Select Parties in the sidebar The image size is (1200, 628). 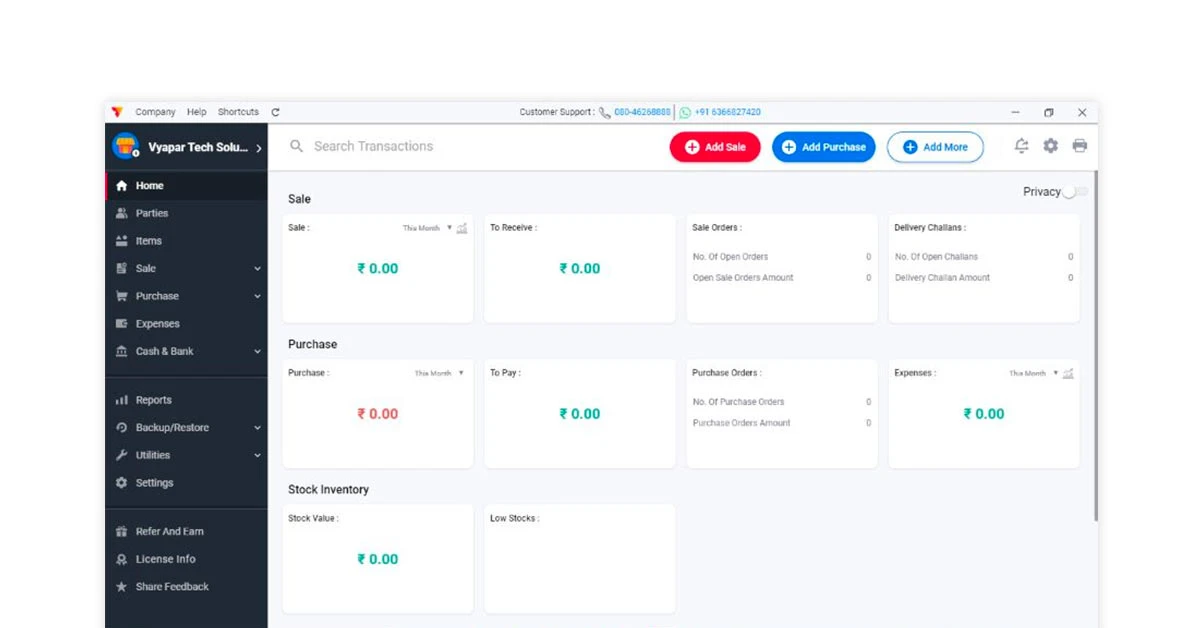tap(152, 213)
